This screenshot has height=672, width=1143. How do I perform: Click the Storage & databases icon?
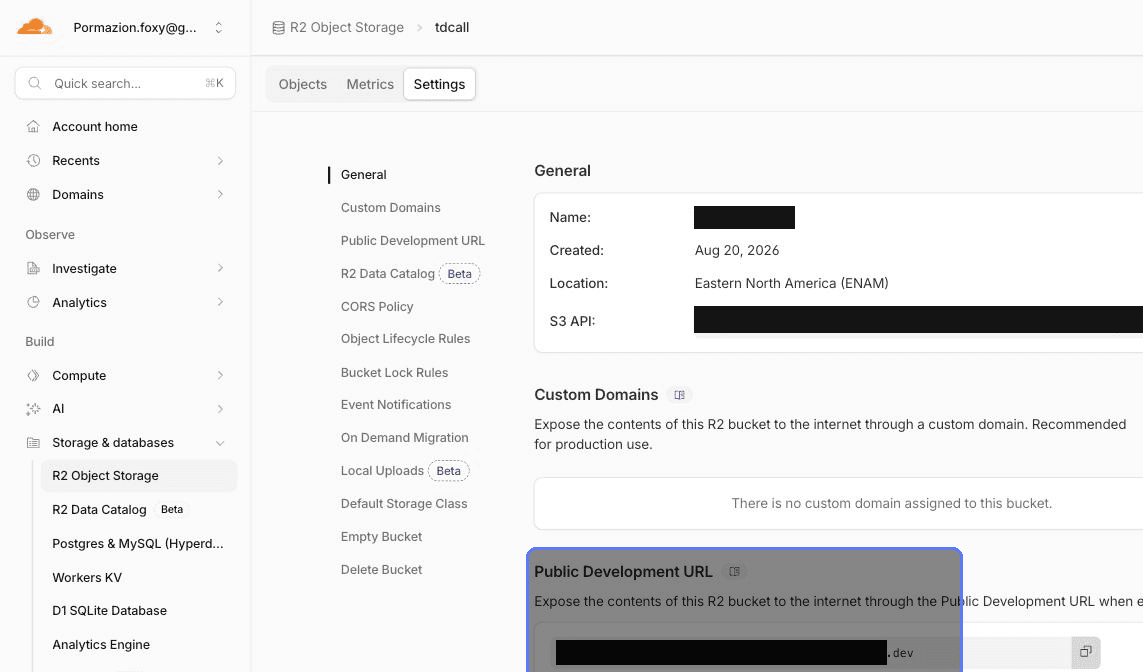[33, 442]
